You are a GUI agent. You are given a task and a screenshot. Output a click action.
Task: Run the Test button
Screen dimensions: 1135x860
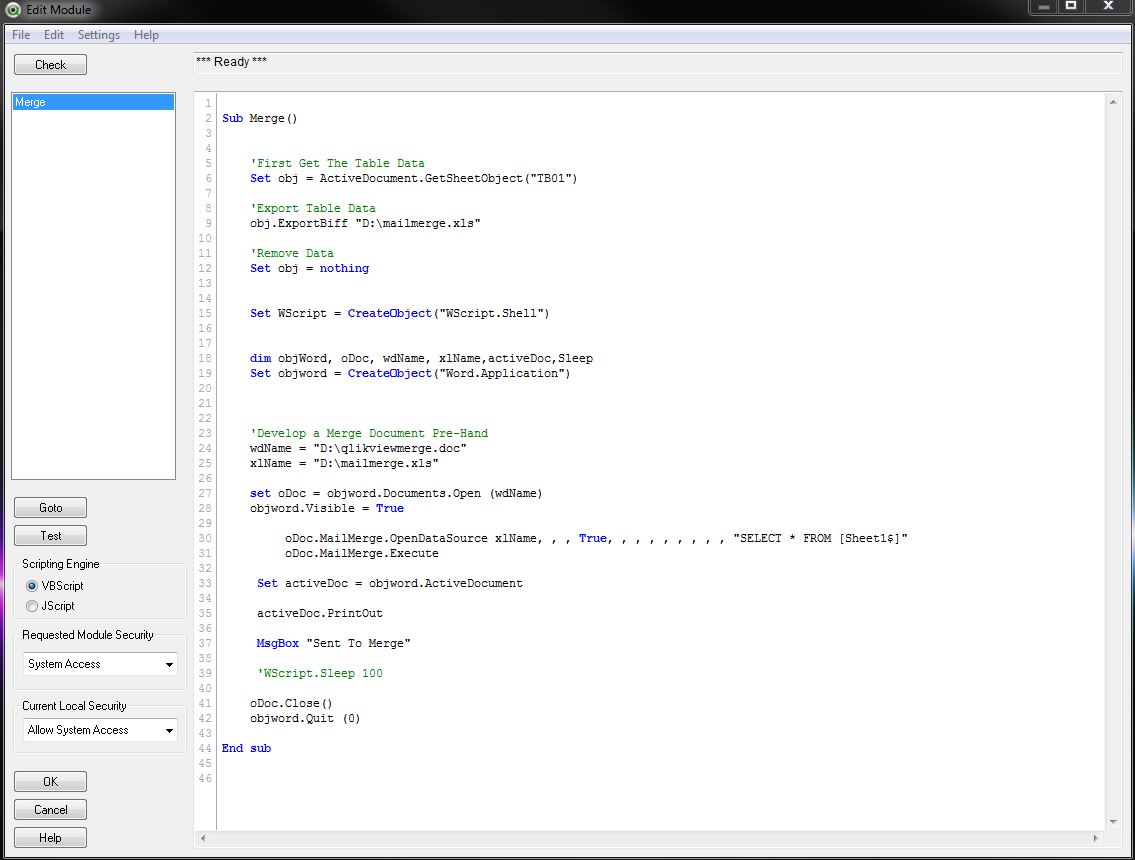[x=50, y=535]
